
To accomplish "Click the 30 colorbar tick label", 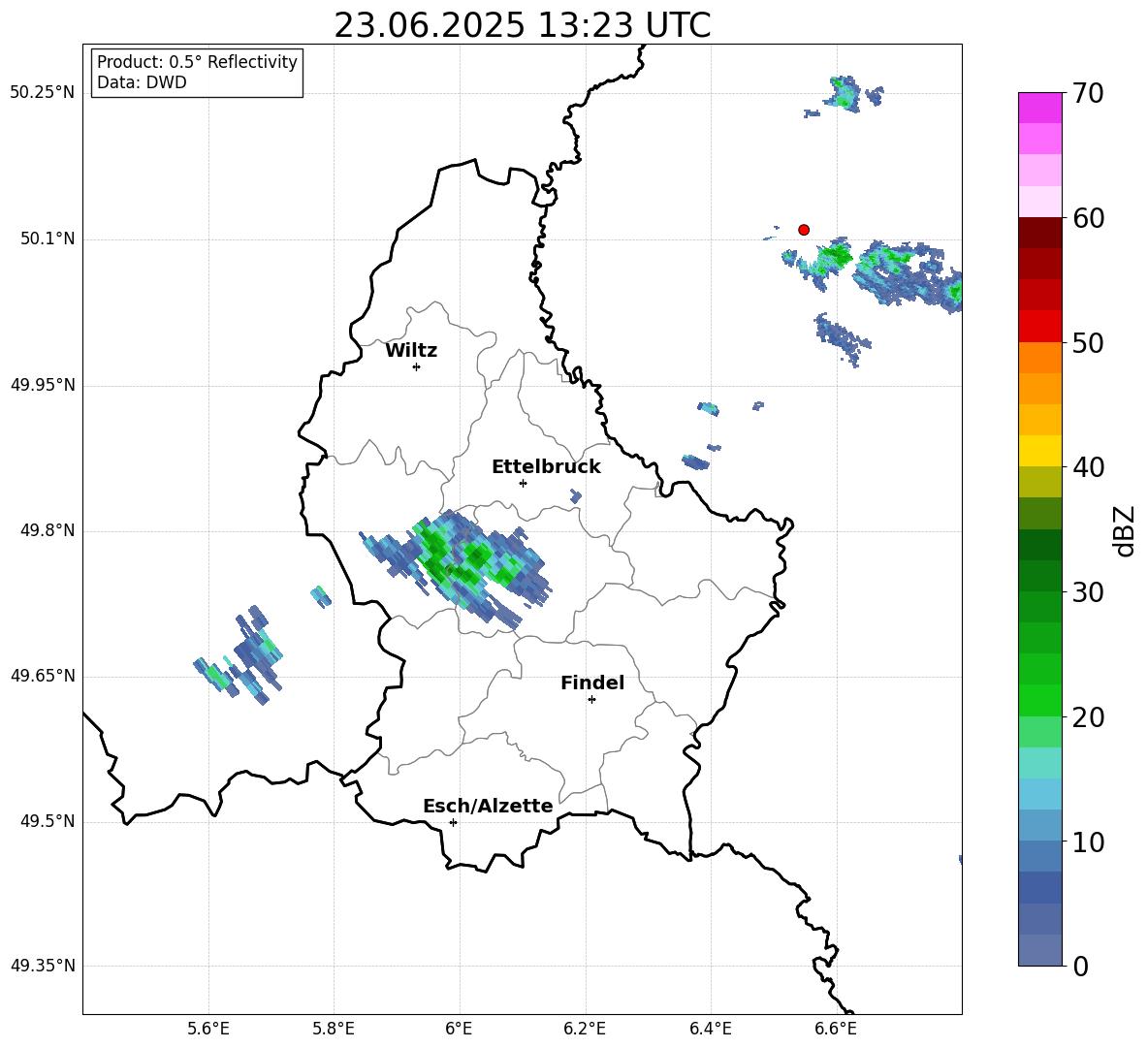I will [1088, 592].
